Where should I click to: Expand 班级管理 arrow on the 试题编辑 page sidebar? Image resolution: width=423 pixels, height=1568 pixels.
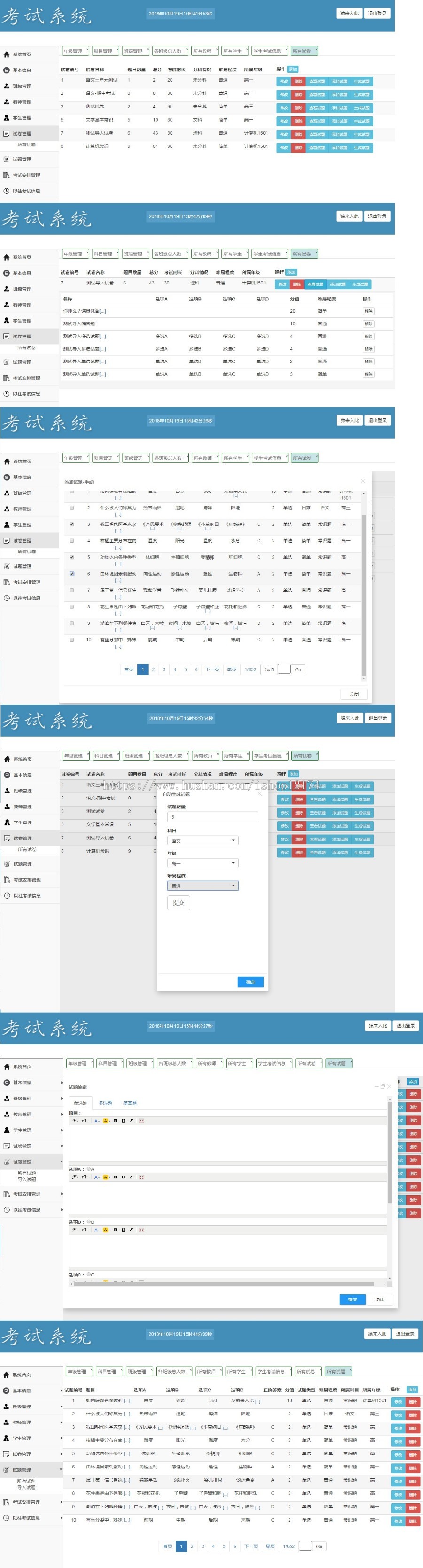point(62,1099)
